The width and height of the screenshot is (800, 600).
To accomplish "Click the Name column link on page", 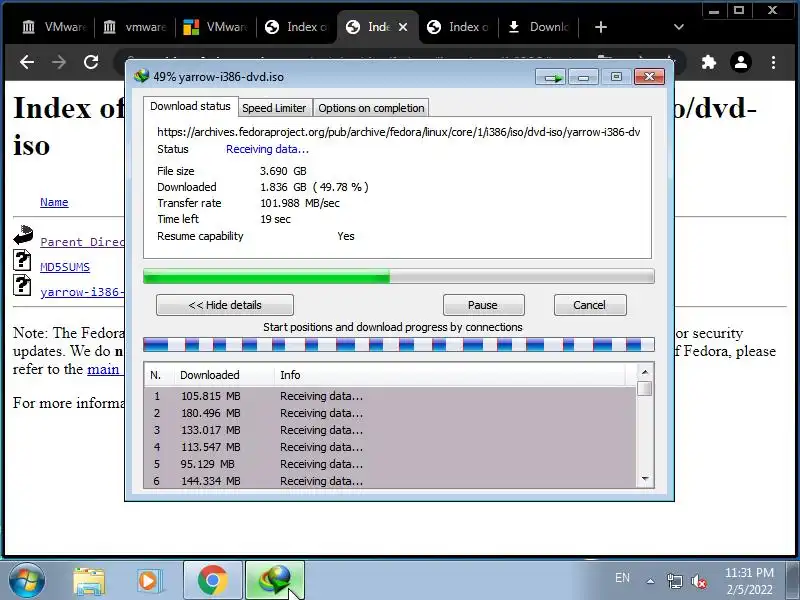I will click(x=54, y=202).
